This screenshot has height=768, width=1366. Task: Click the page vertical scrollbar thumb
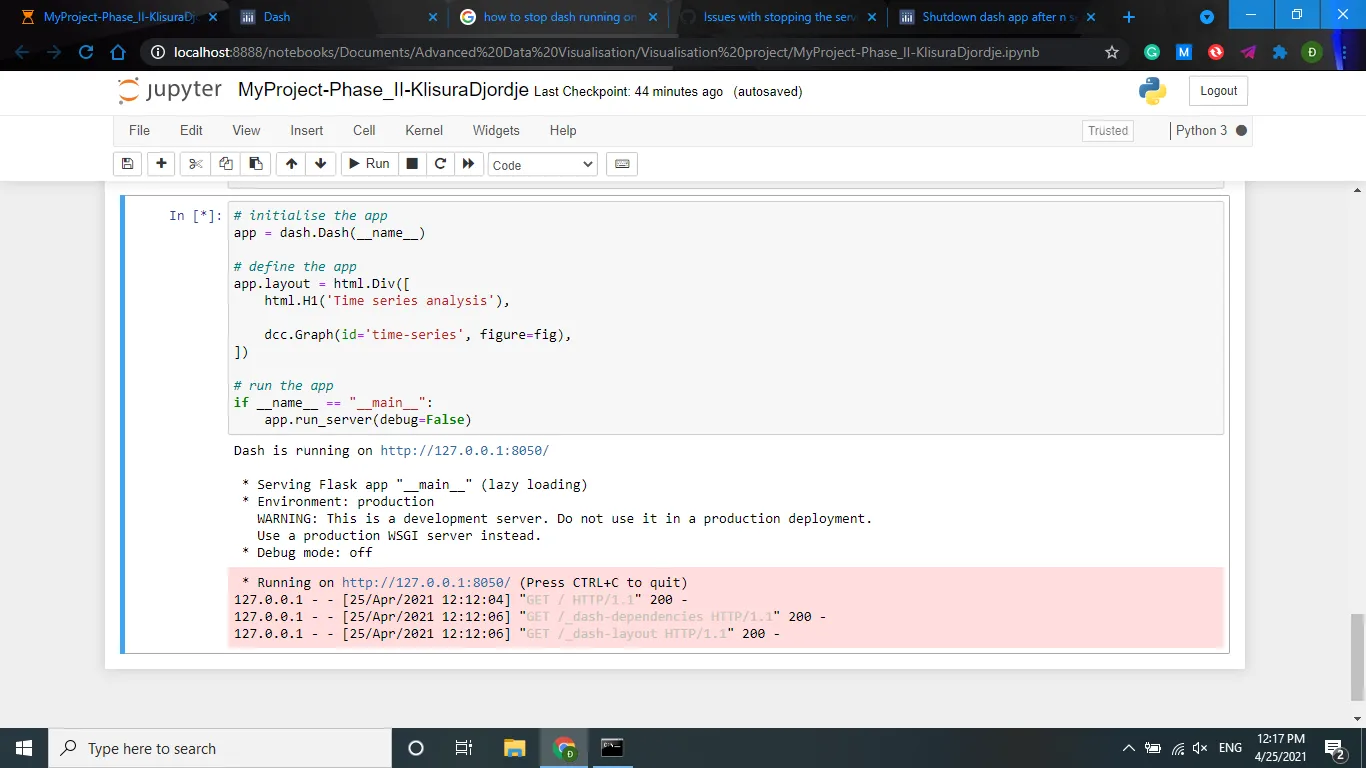coord(1357,657)
